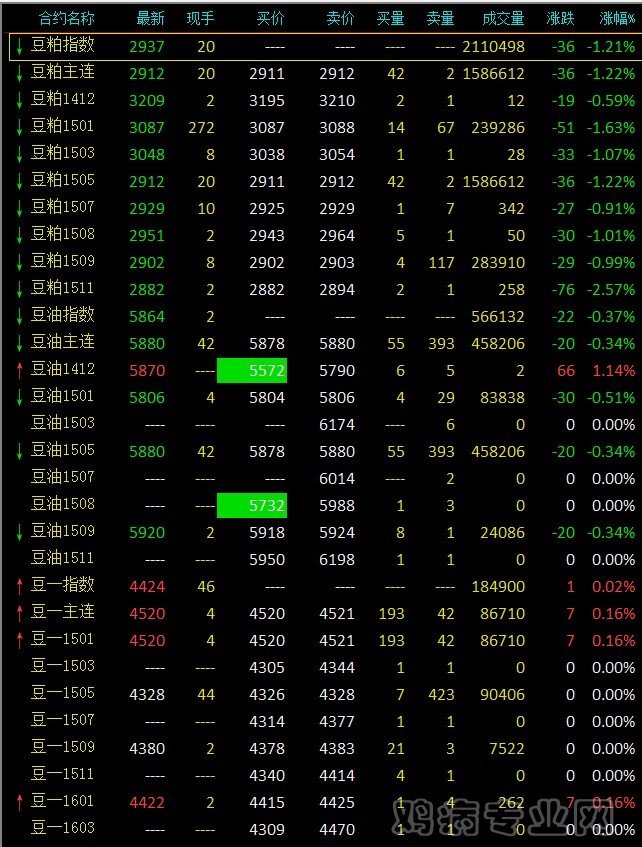The width and height of the screenshot is (642, 847).
Task: Pick the 豆粕1507 contract
Action: coord(63,207)
